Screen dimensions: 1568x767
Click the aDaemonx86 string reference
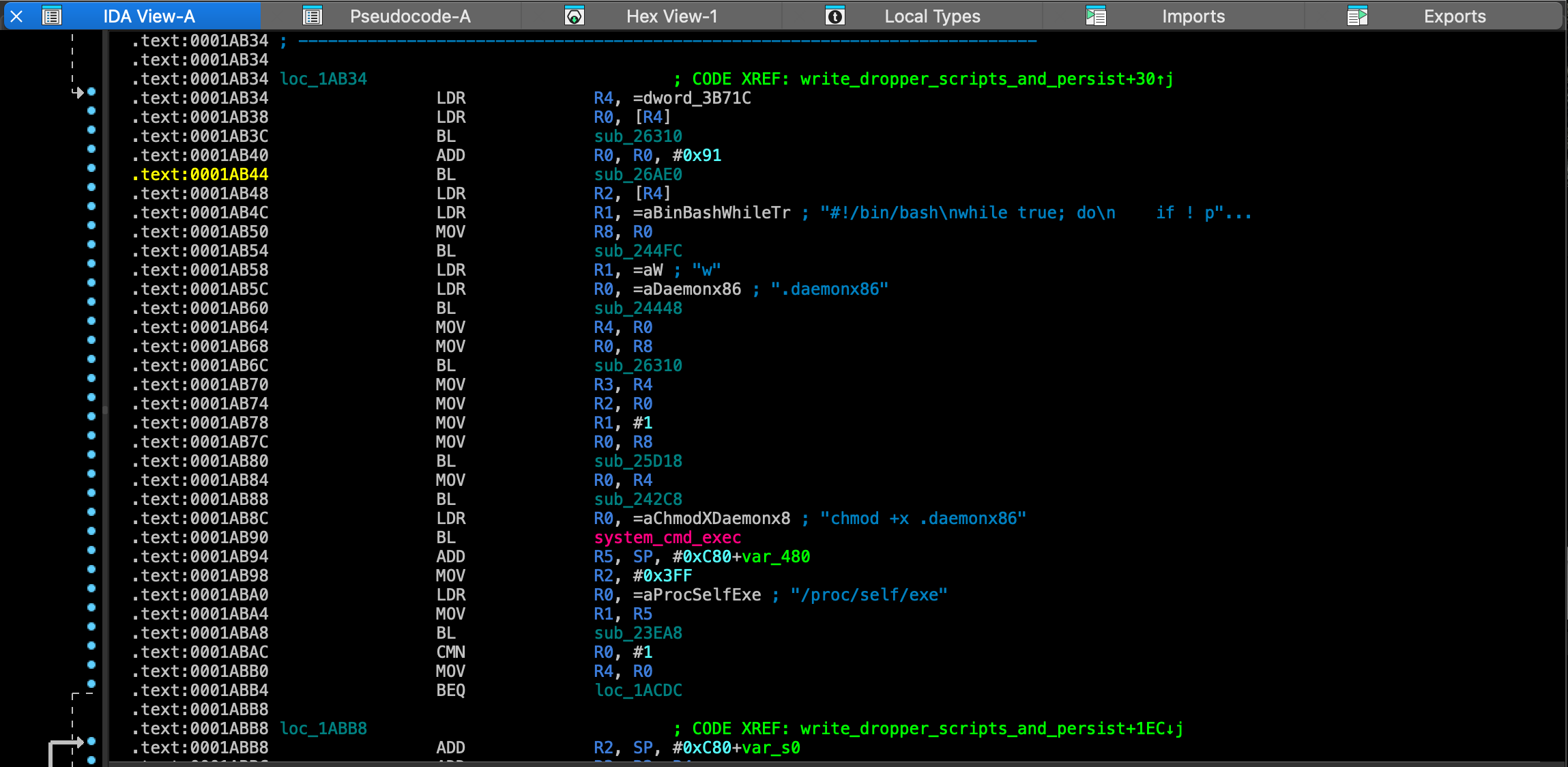point(692,289)
